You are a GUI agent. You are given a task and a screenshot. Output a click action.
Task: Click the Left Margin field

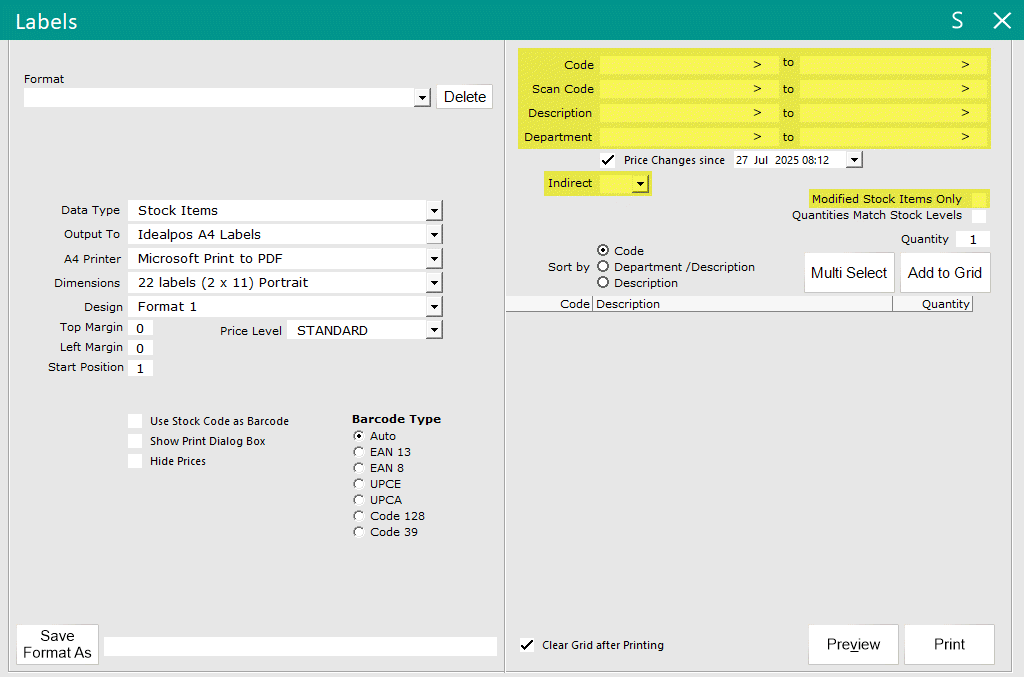coord(140,349)
